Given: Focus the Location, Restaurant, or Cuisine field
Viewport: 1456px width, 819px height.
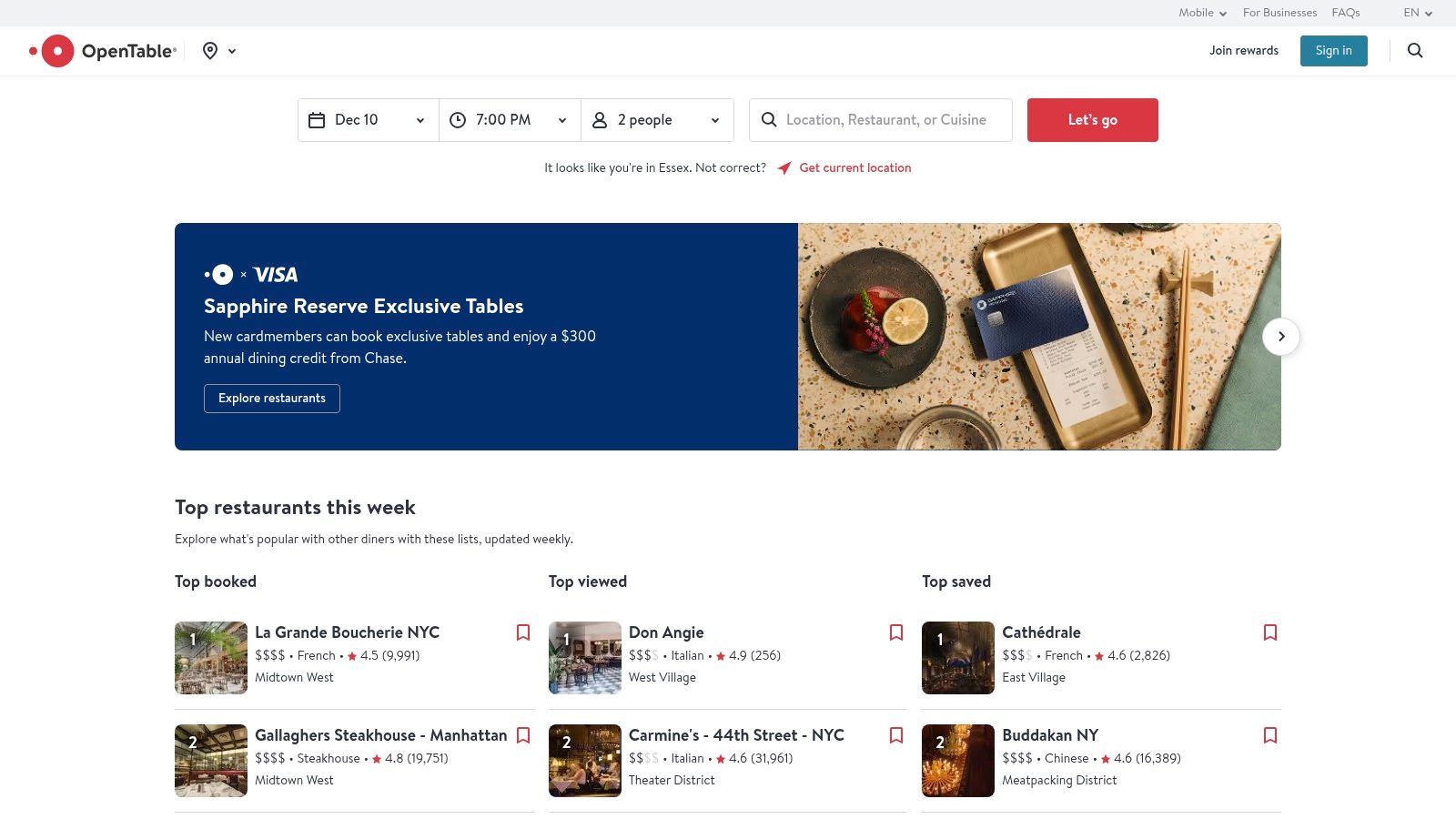Looking at the screenshot, I should tap(881, 120).
